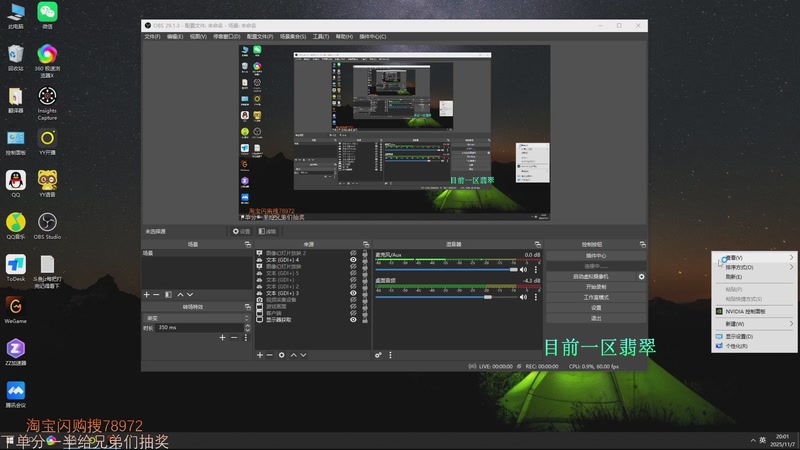Open the three-dot transition options menu in the Scene Transitions (转场特效) dock

(x=246, y=337)
